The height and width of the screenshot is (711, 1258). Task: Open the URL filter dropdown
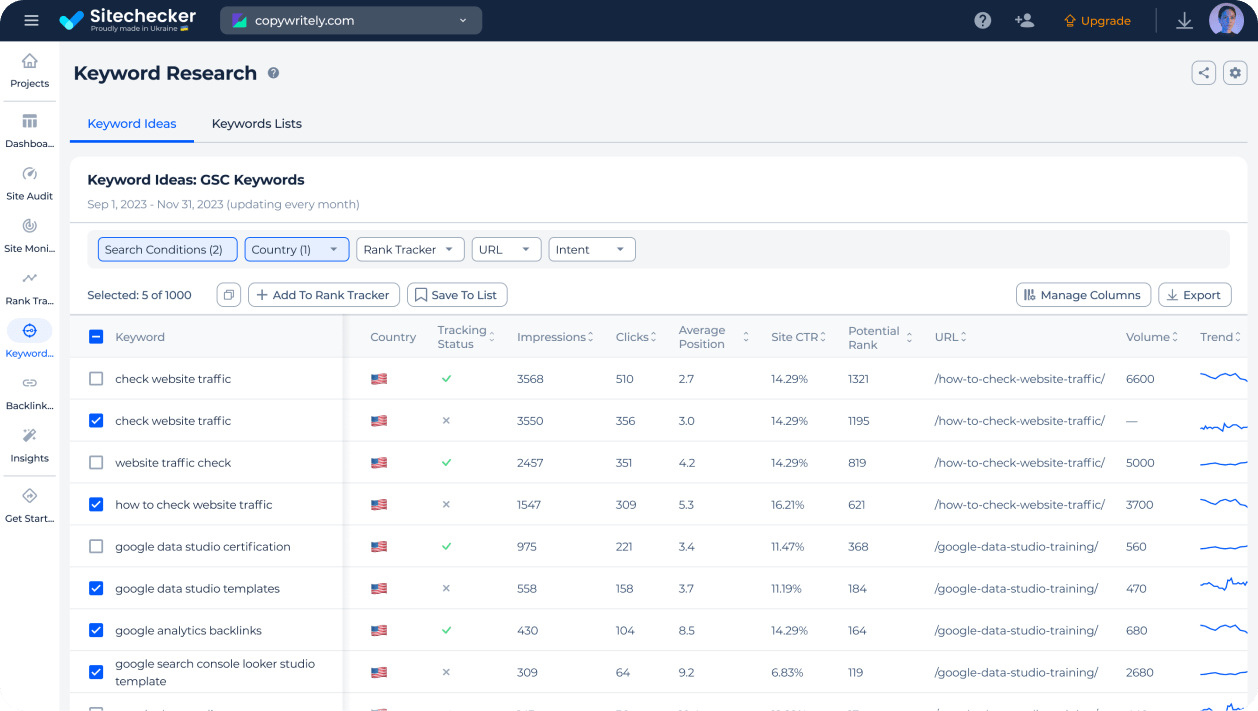coord(506,250)
